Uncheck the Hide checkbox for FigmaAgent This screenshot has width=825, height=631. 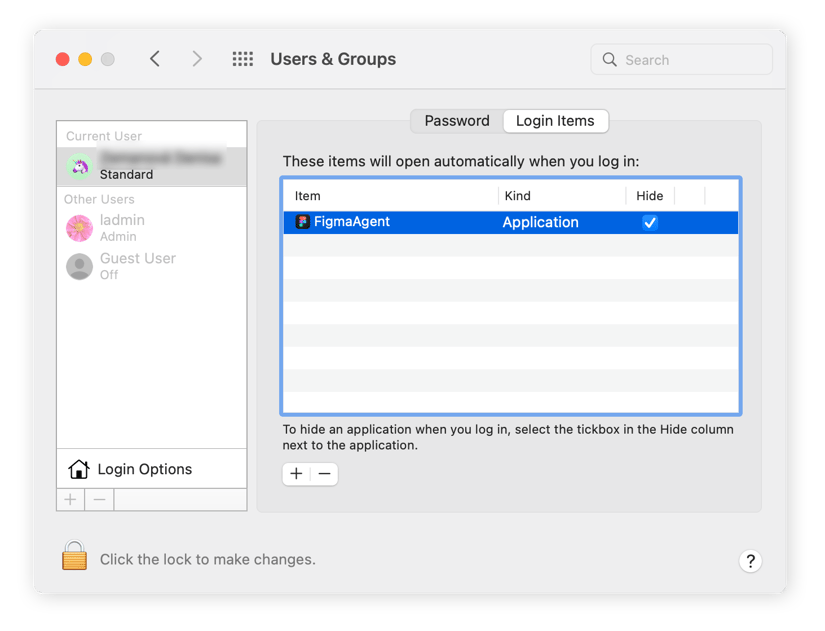pyautogui.click(x=650, y=222)
